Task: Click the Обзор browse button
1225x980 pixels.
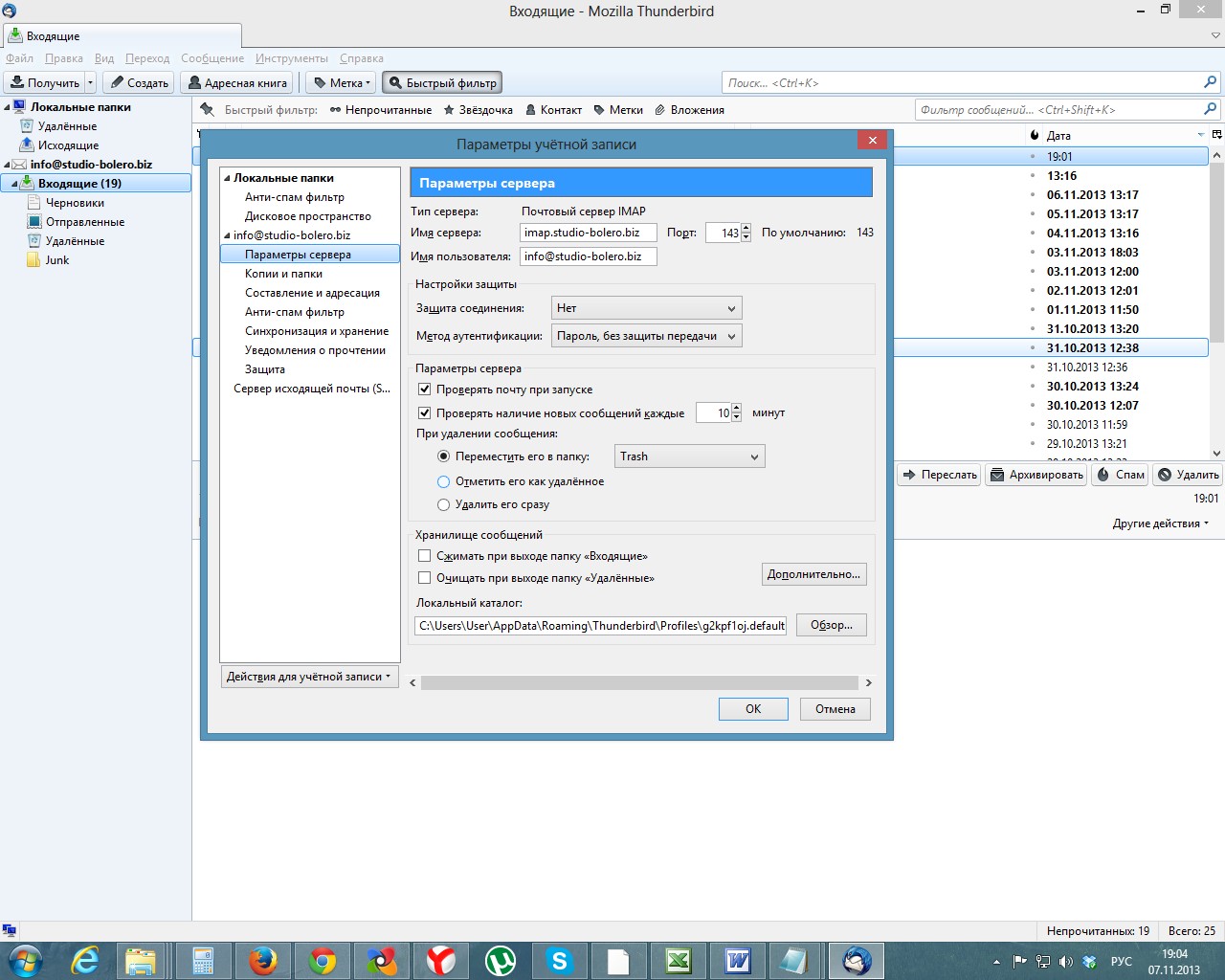Action: 832,625
